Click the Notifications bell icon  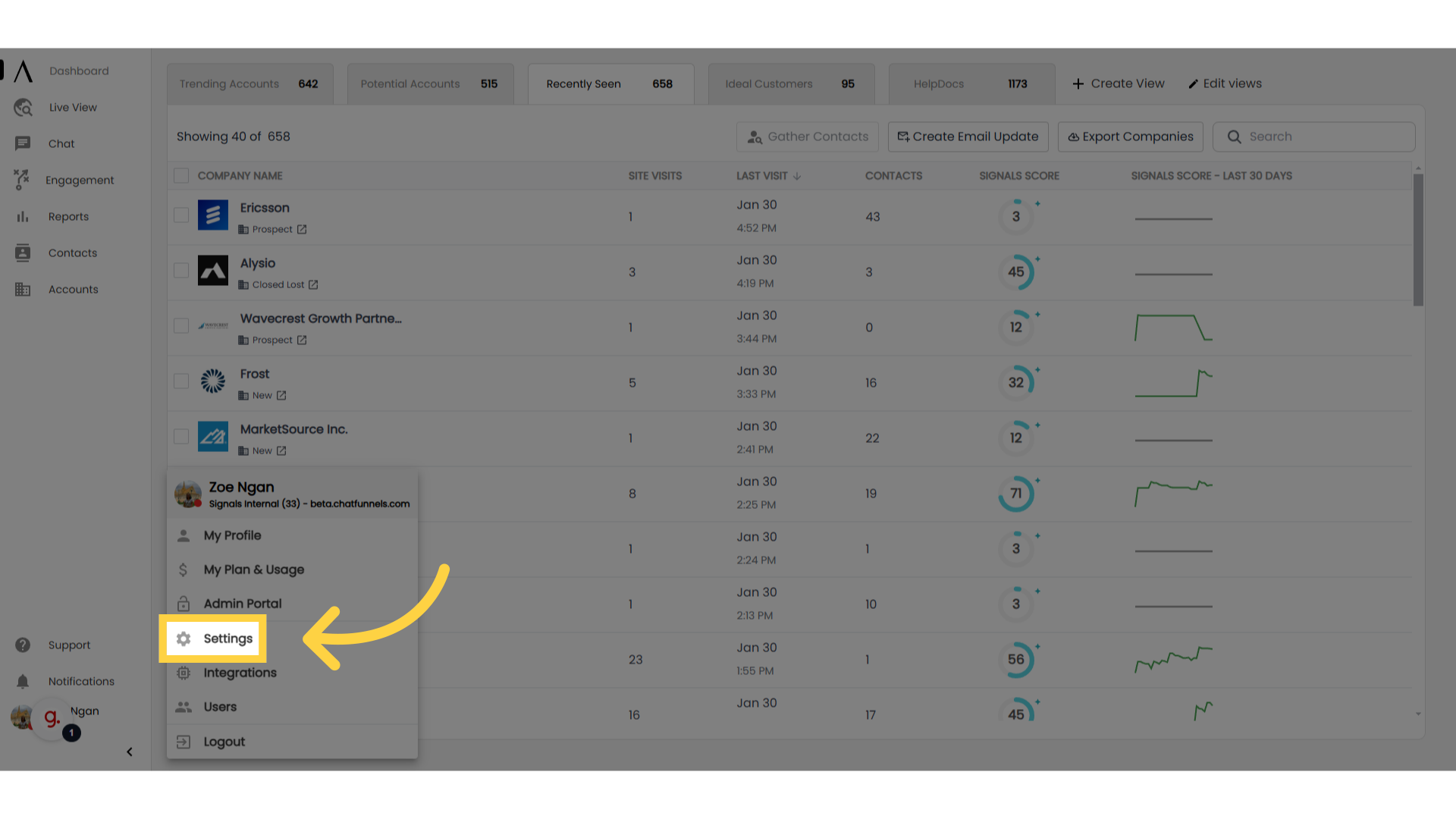tap(22, 681)
